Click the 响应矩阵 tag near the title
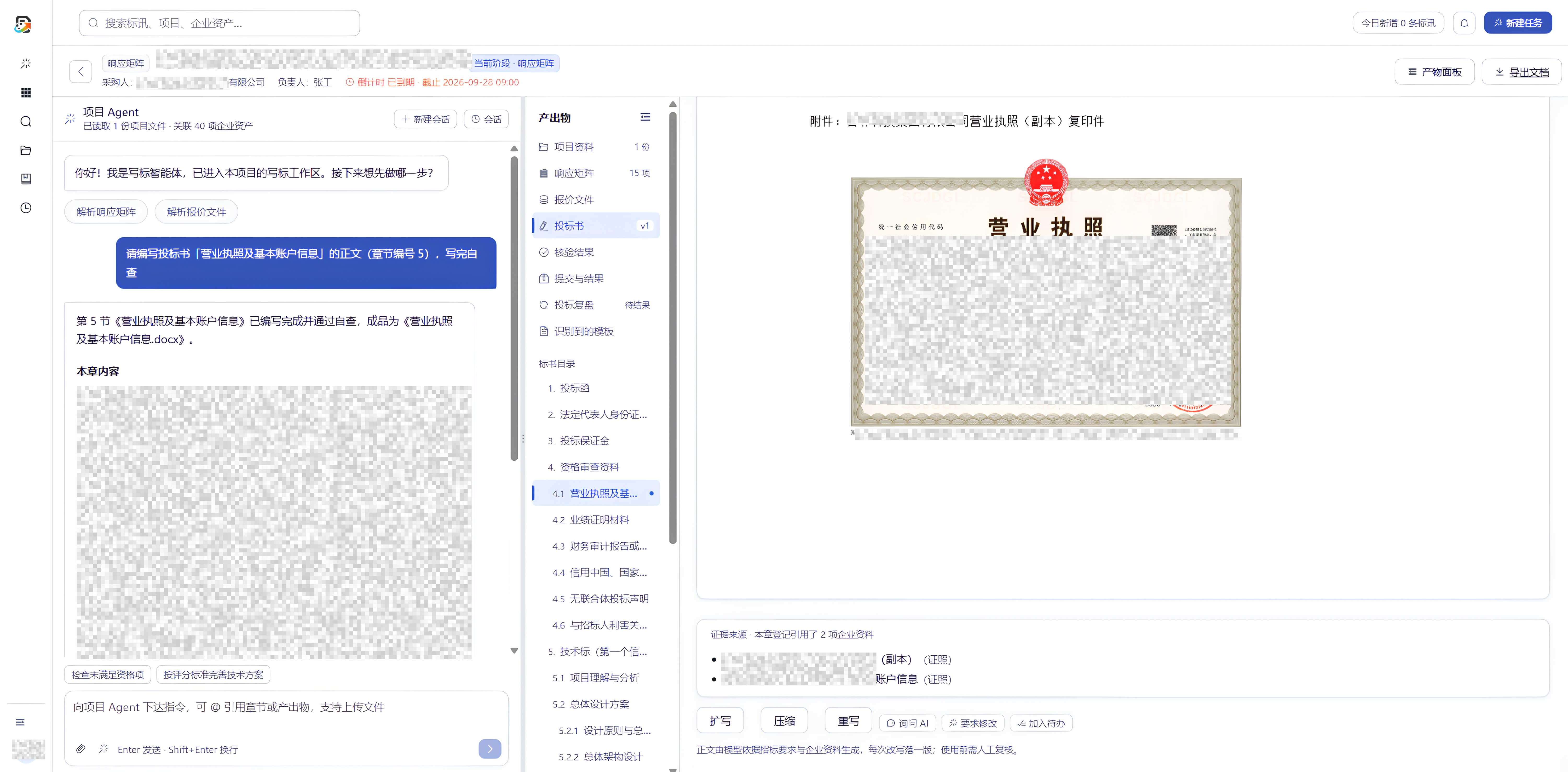This screenshot has height=772, width=1568. pyautogui.click(x=125, y=63)
